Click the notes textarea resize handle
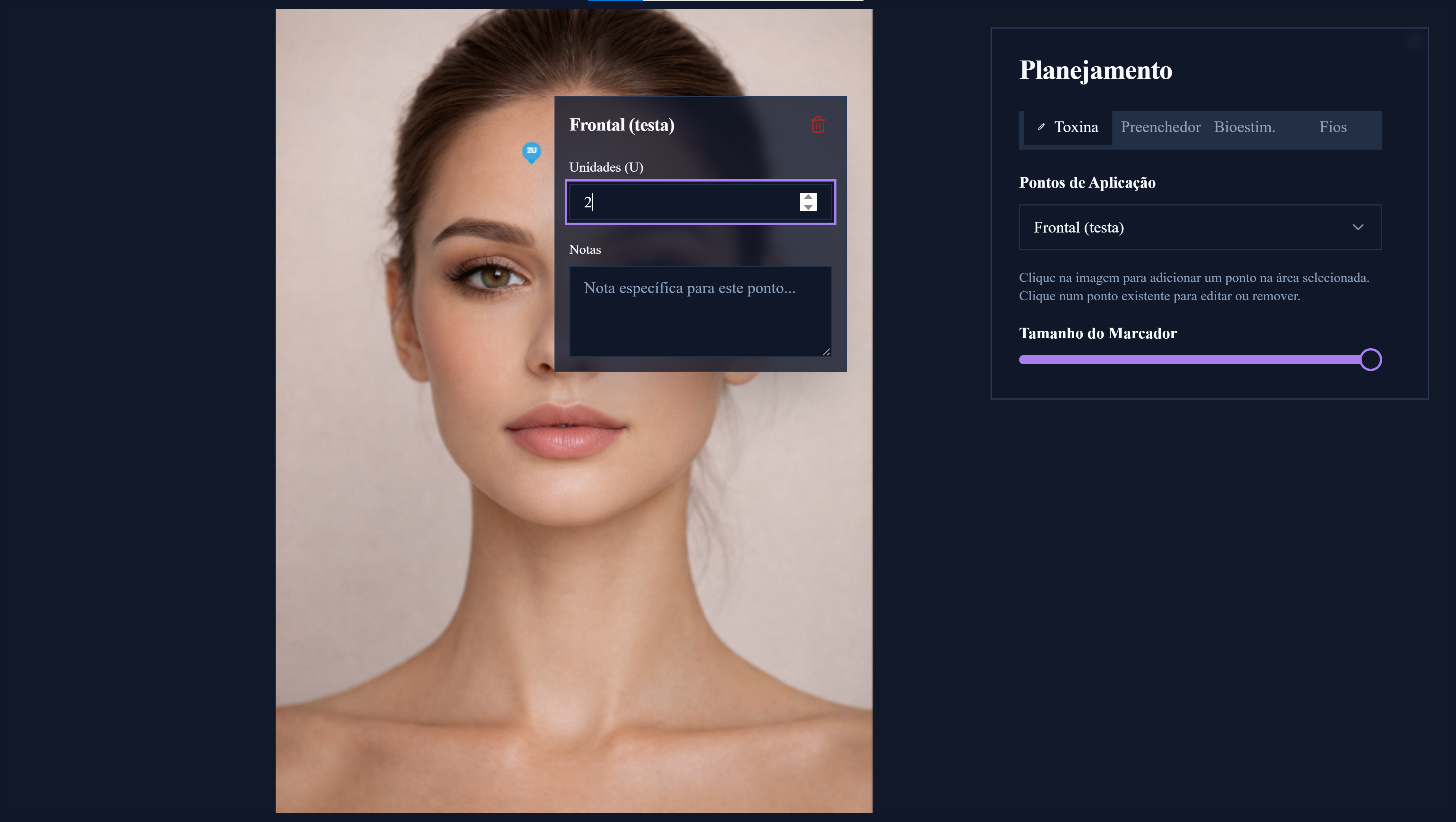 point(826,352)
